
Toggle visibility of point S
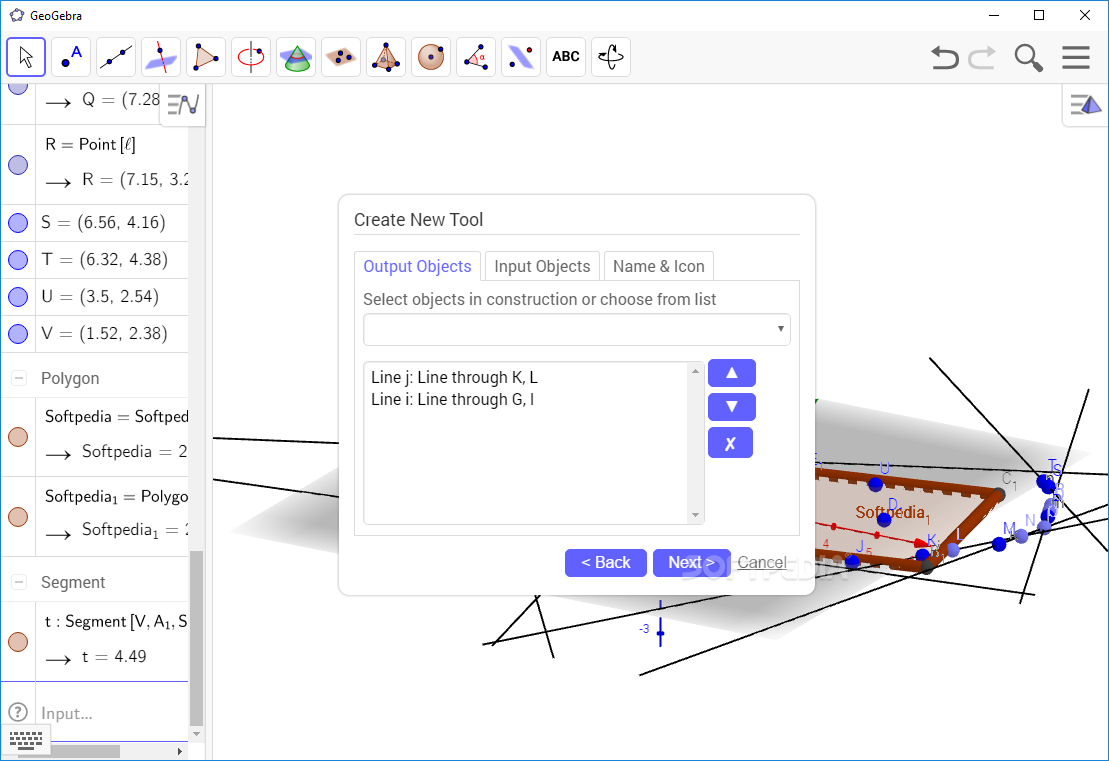coord(18,223)
